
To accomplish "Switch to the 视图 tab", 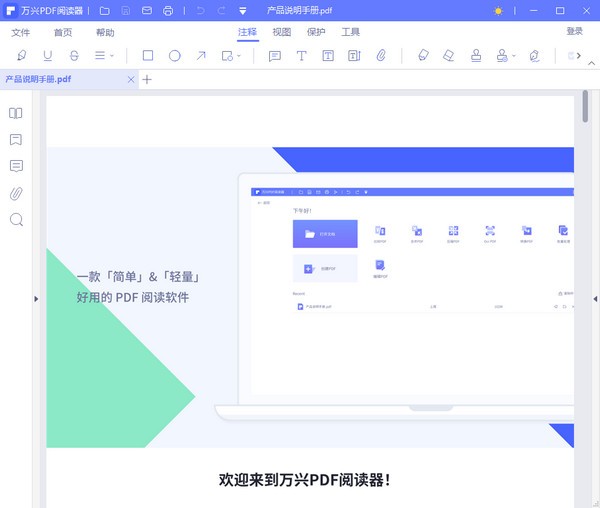I will (282, 32).
